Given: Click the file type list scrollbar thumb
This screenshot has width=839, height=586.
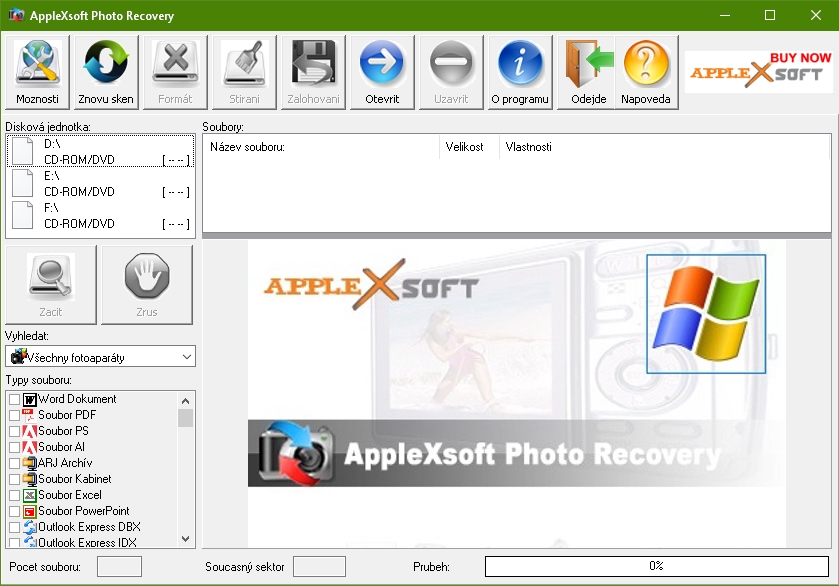Looking at the screenshot, I should (x=186, y=417).
